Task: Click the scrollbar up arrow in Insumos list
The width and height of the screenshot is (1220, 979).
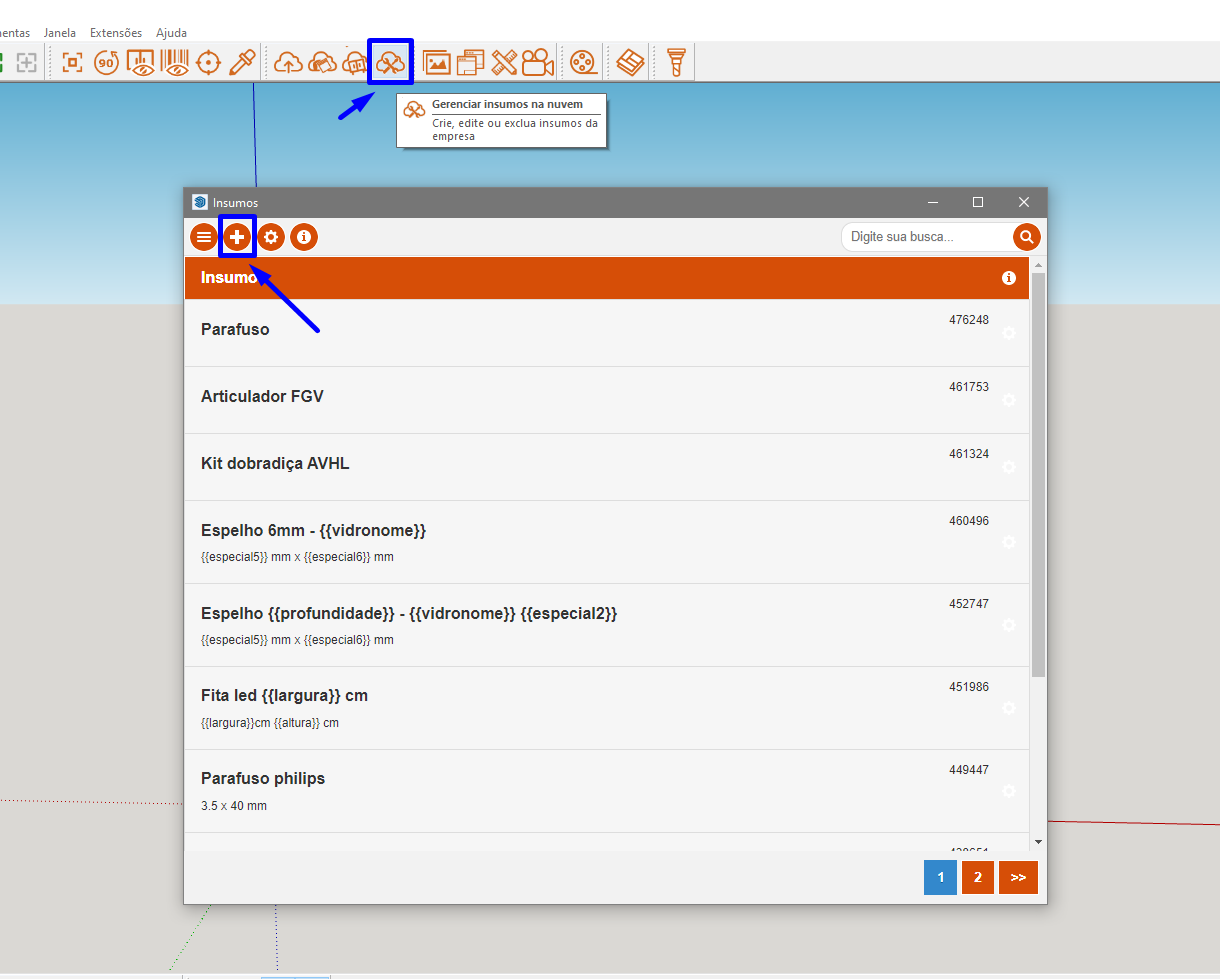Action: (x=1038, y=265)
